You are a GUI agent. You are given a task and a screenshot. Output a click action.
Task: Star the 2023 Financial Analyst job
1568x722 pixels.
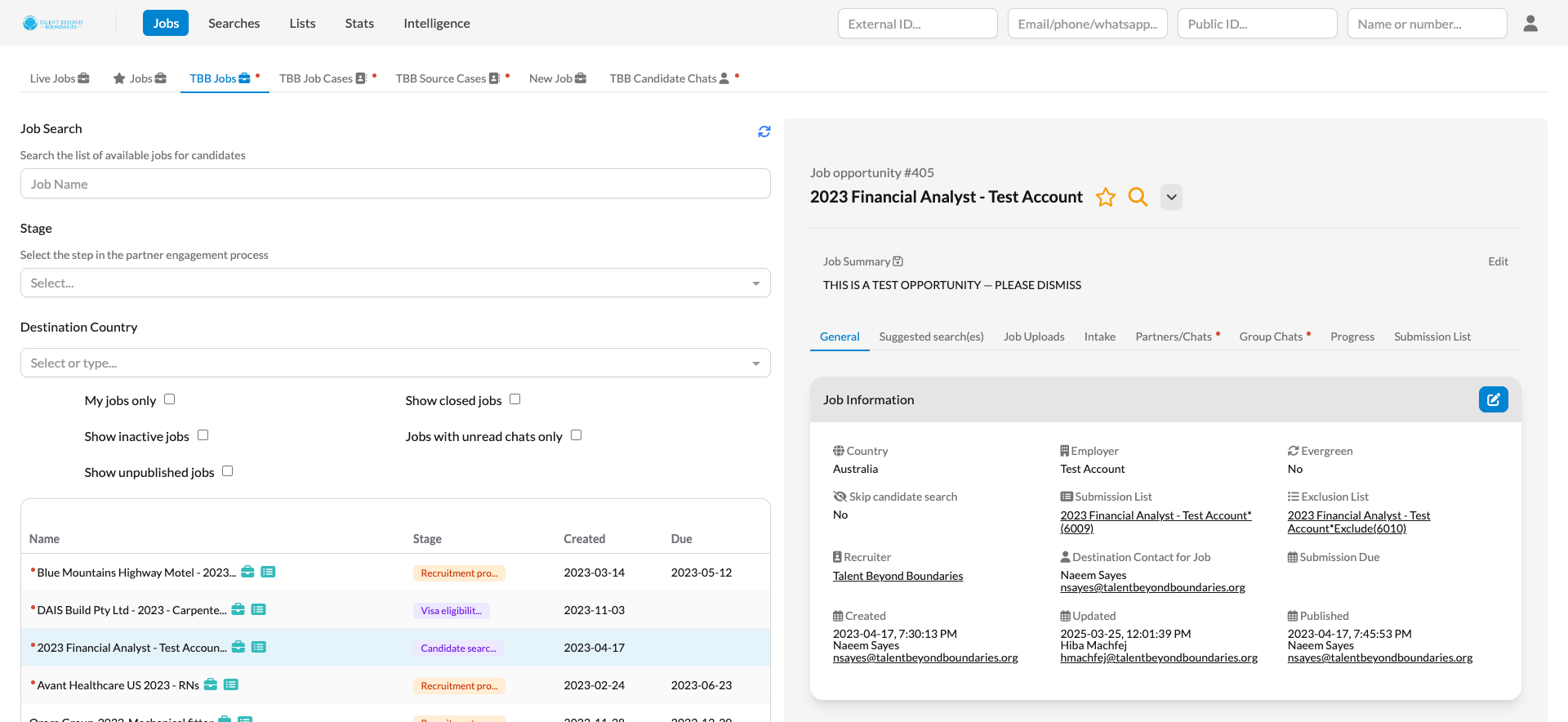click(x=1105, y=197)
